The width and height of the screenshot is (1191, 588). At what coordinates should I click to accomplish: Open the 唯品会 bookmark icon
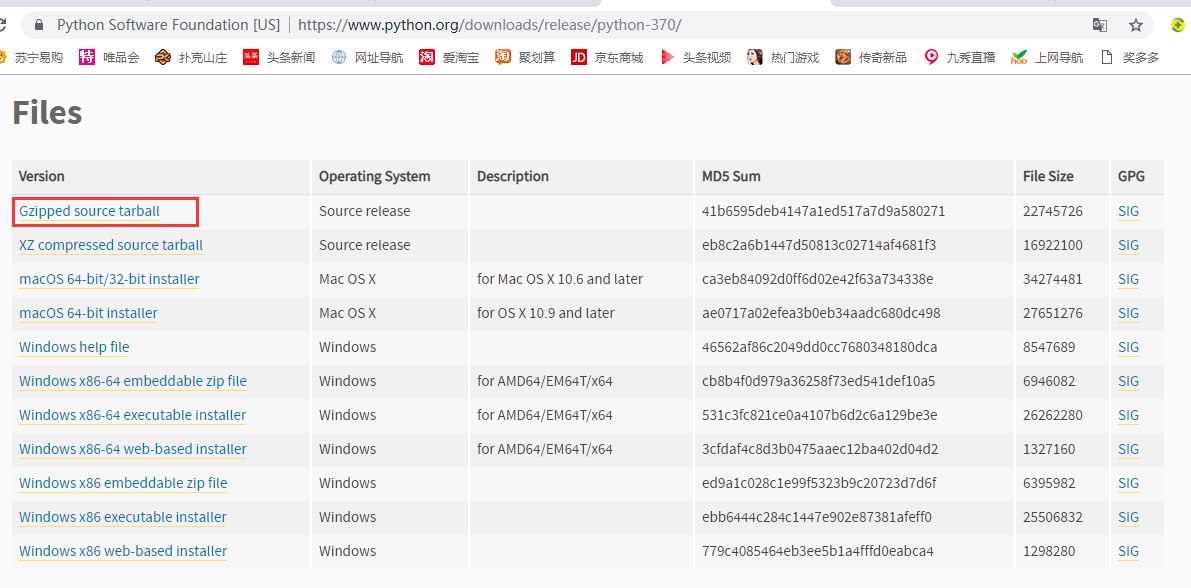coord(87,57)
